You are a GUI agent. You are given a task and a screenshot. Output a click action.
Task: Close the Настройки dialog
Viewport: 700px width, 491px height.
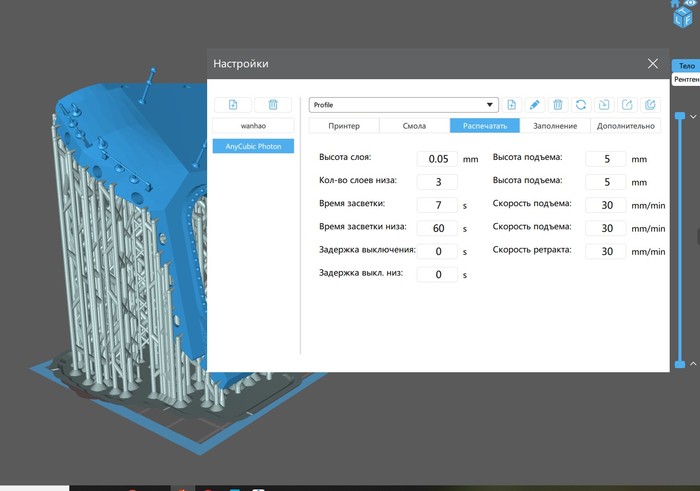652,63
